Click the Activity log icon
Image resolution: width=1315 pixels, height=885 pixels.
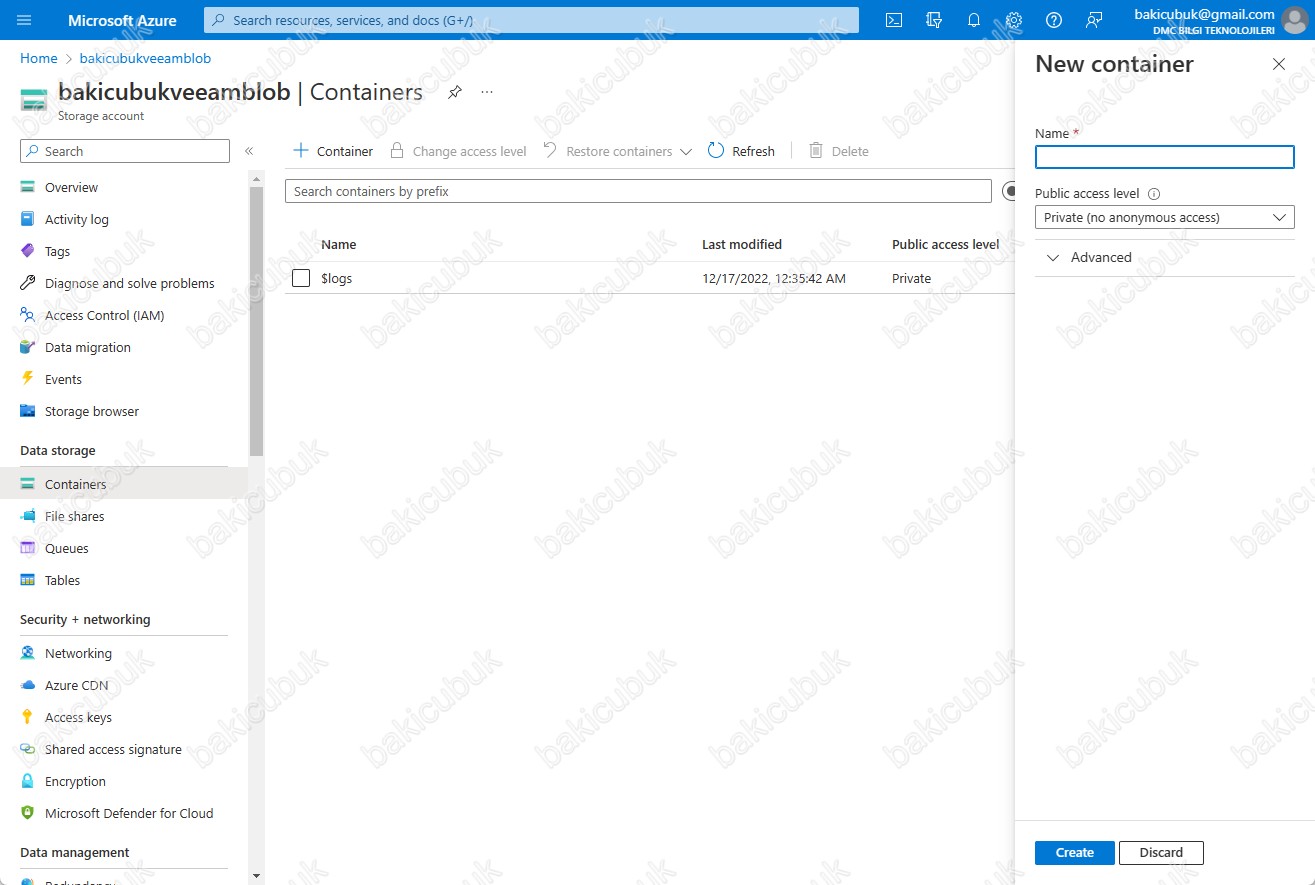point(27,219)
